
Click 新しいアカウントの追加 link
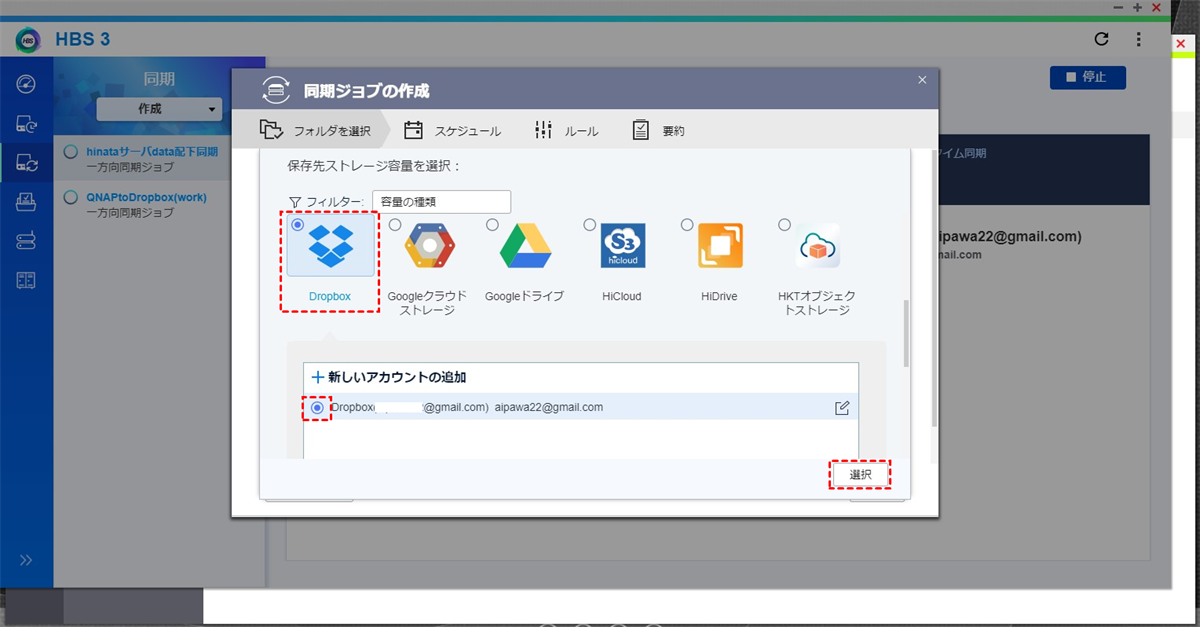coord(397,378)
